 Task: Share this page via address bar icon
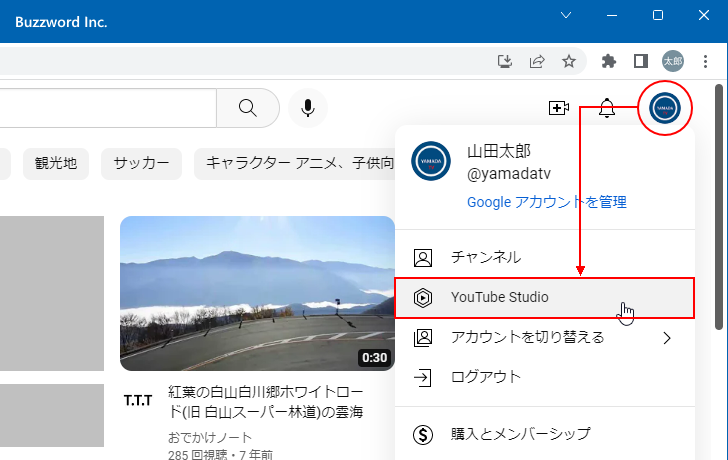coord(537,61)
